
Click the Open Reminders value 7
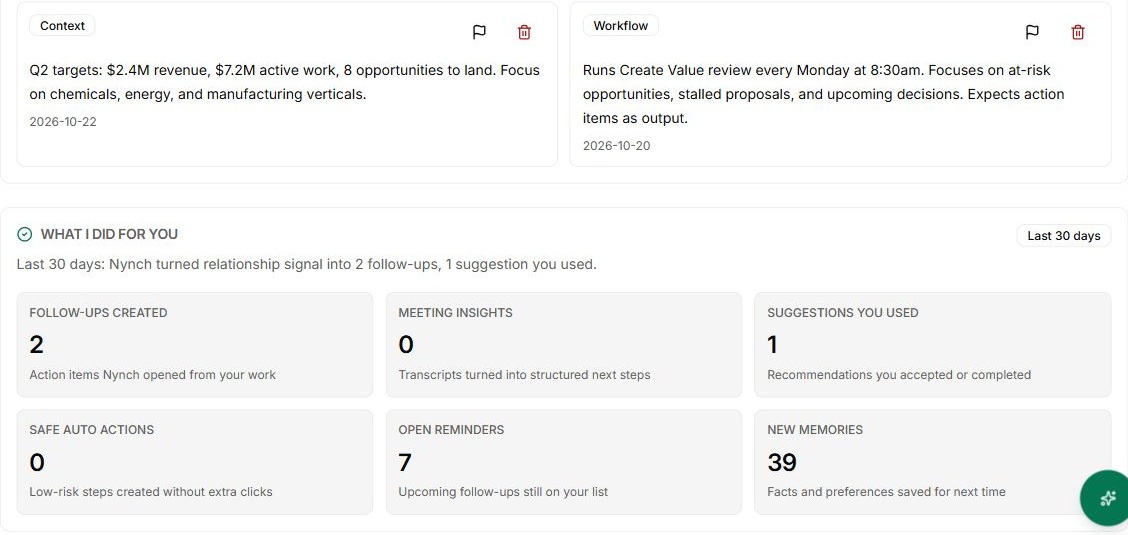[x=405, y=462]
